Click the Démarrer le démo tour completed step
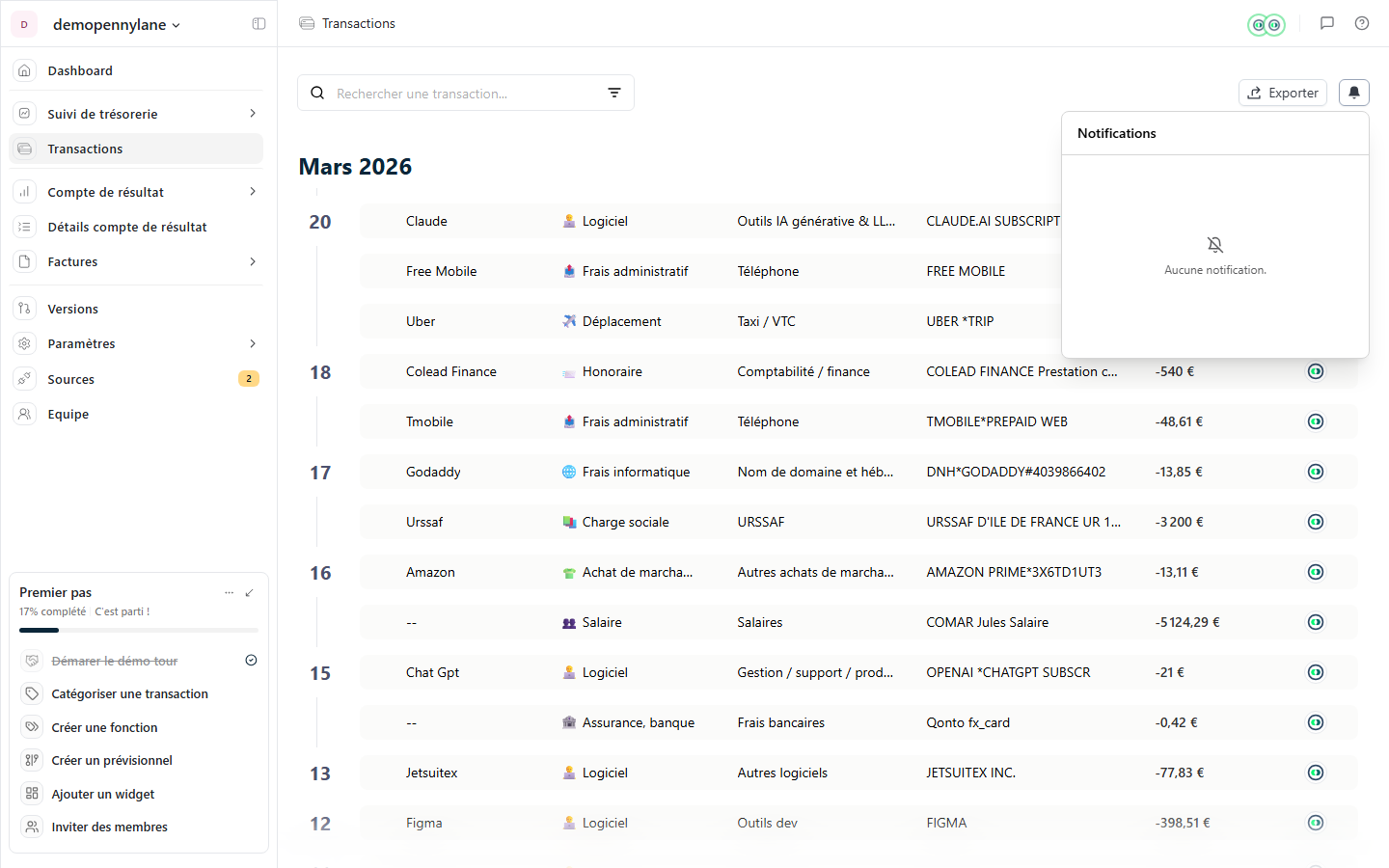 pos(139,661)
